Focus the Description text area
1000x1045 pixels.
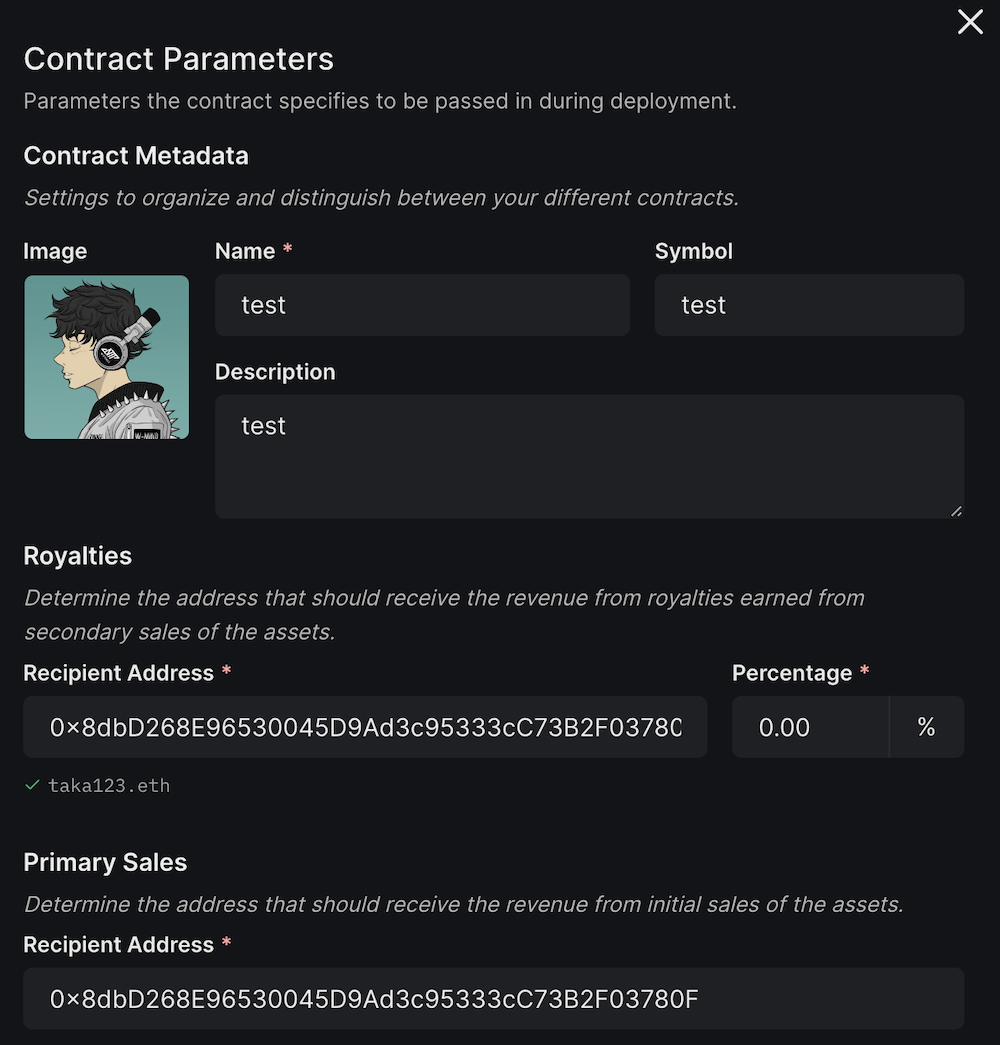[588, 455]
